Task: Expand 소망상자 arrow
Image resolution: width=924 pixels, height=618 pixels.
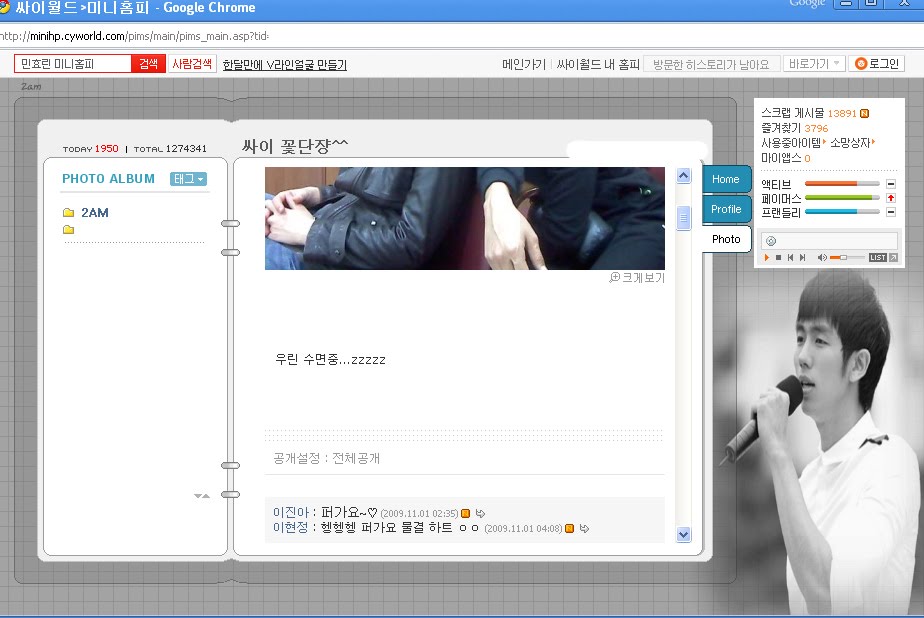Action: pyautogui.click(x=873, y=141)
